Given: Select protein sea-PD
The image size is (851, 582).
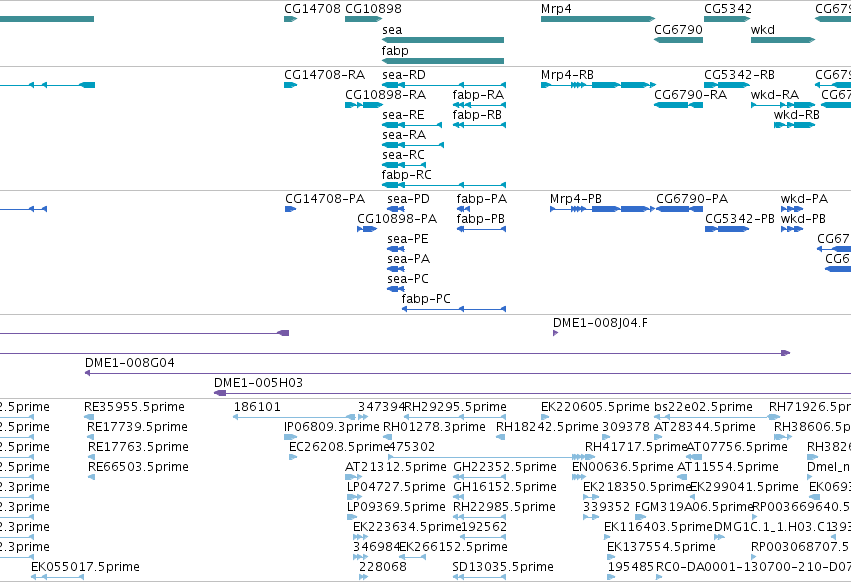Looking at the screenshot, I should coord(408,199).
